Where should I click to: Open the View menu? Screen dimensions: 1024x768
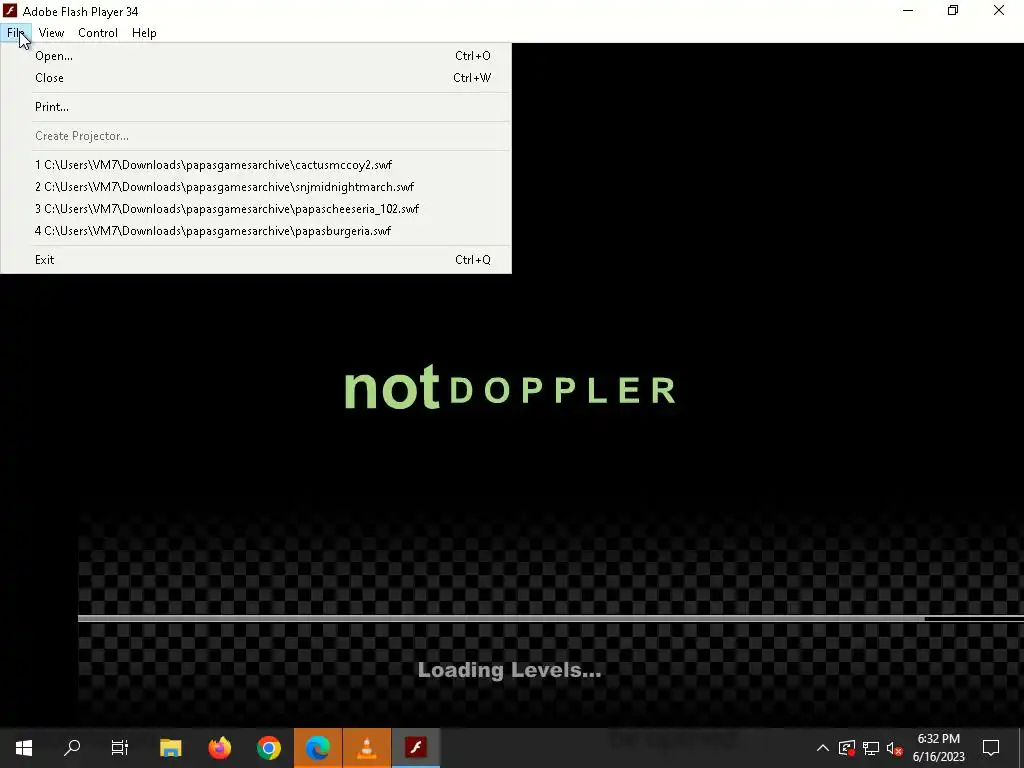pos(51,33)
